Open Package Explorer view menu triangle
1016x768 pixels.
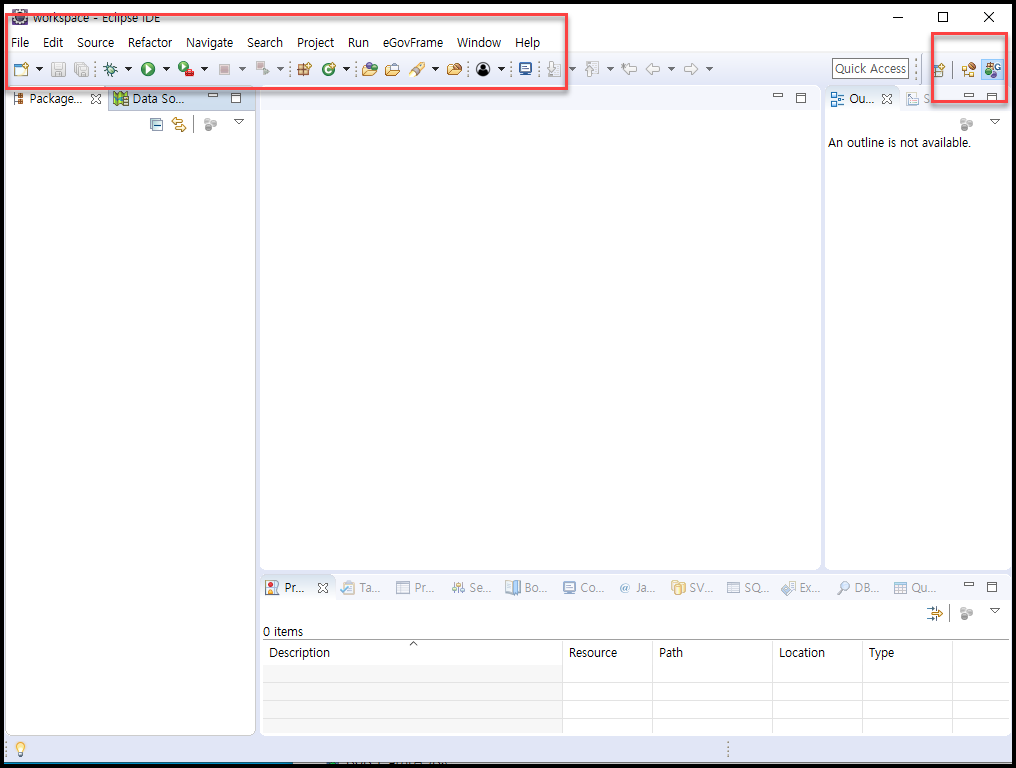coord(239,122)
